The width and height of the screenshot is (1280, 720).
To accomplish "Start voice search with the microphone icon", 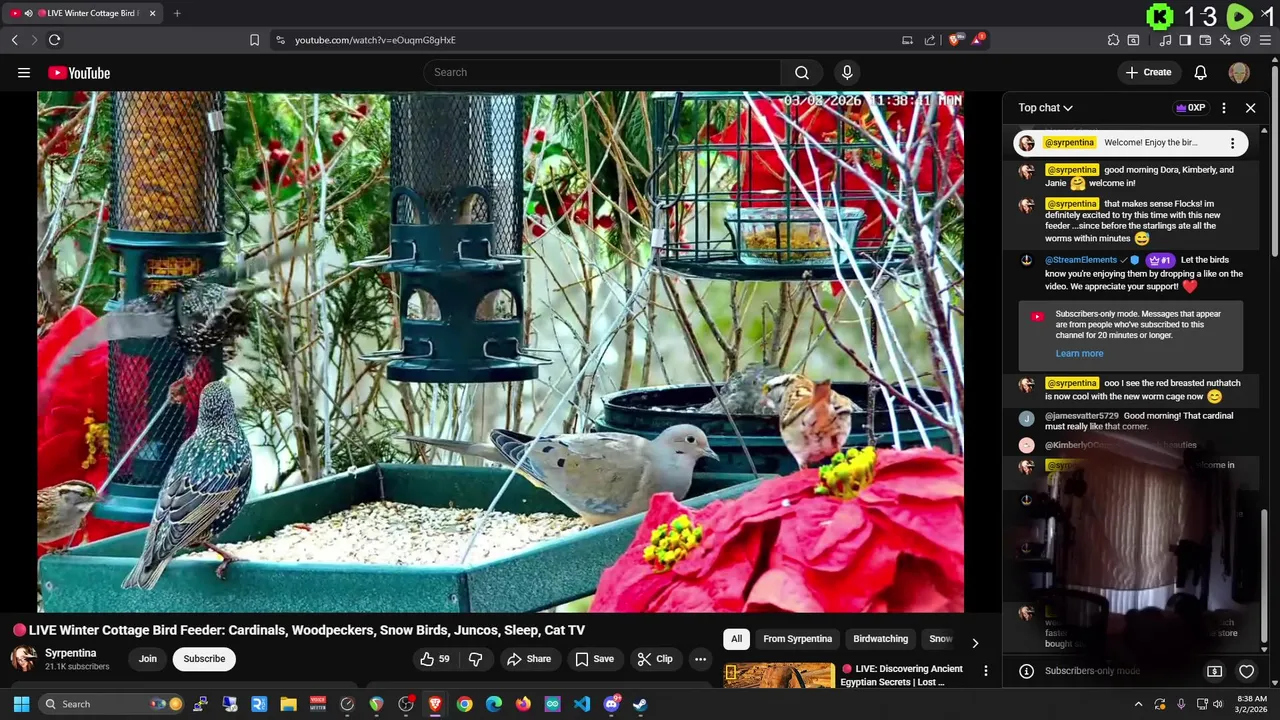I will (847, 72).
